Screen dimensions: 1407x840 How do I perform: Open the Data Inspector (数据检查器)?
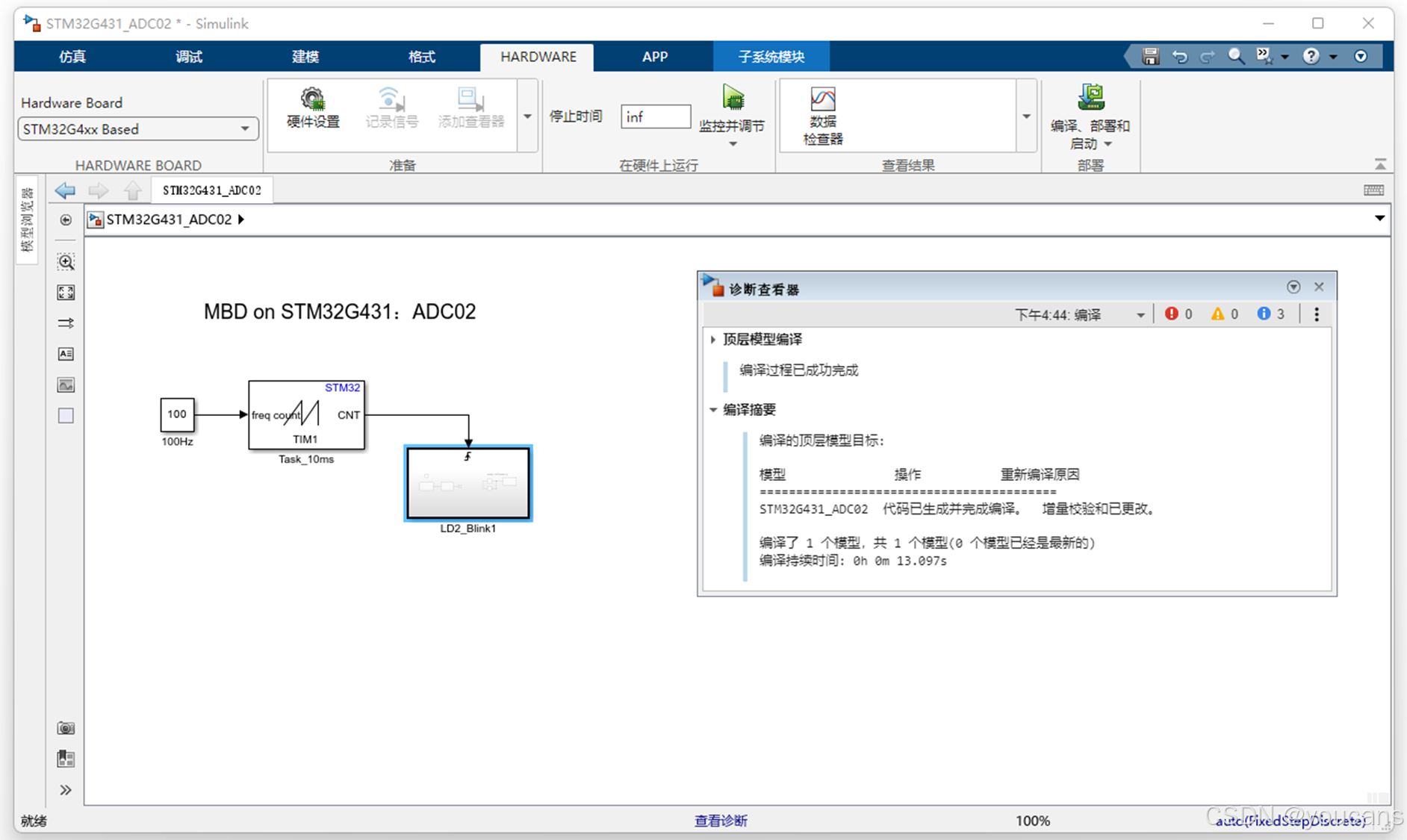click(823, 99)
